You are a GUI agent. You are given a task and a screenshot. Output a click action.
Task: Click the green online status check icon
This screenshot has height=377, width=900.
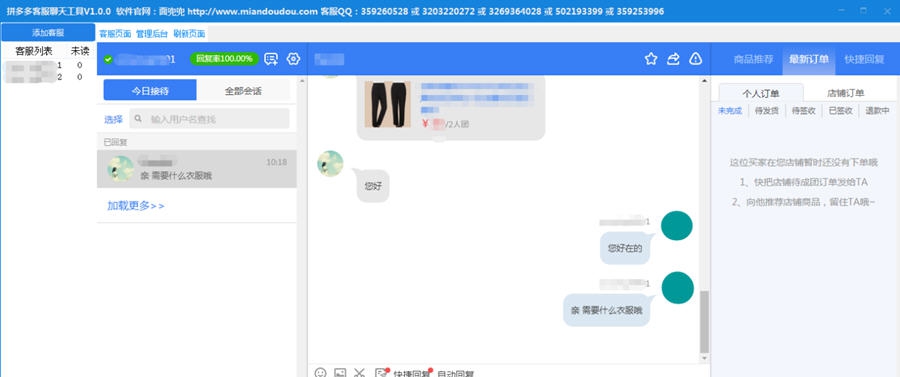[108, 59]
